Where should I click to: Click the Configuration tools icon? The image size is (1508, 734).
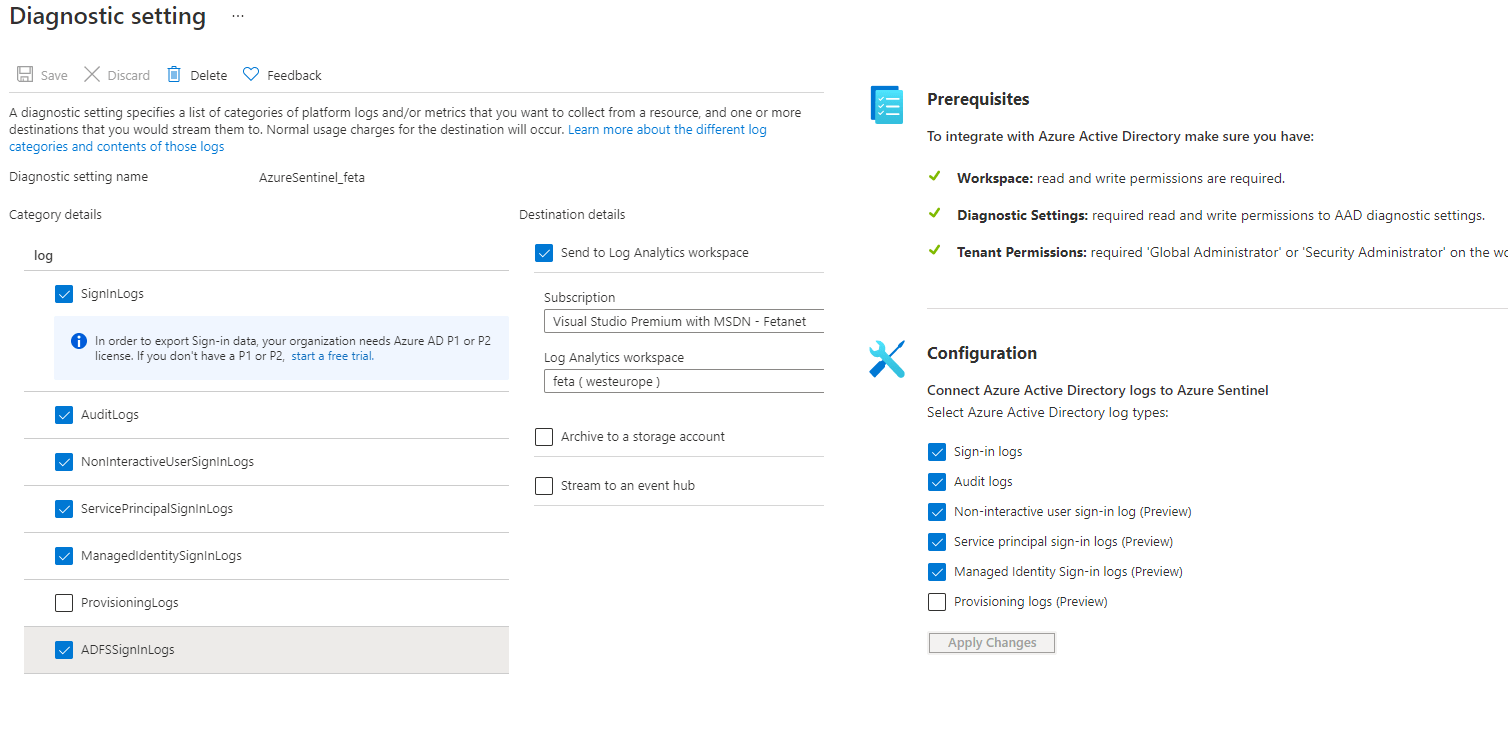[887, 359]
